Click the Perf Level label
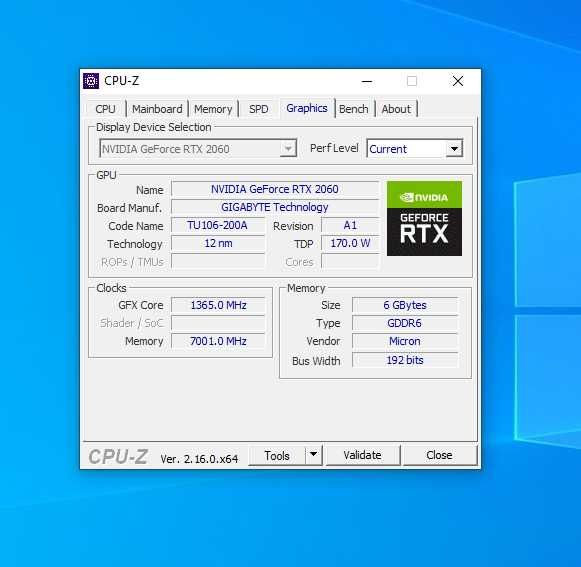 [334, 148]
